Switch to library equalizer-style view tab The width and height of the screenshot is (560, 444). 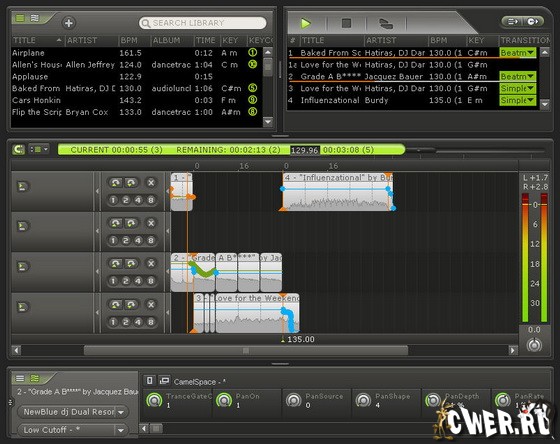tap(35, 18)
